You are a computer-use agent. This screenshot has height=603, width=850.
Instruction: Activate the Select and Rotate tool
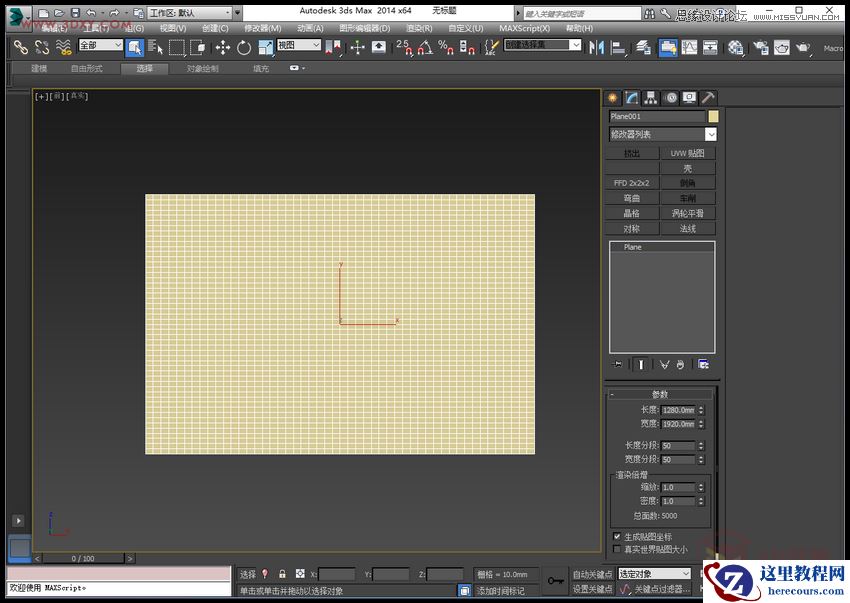click(x=243, y=46)
